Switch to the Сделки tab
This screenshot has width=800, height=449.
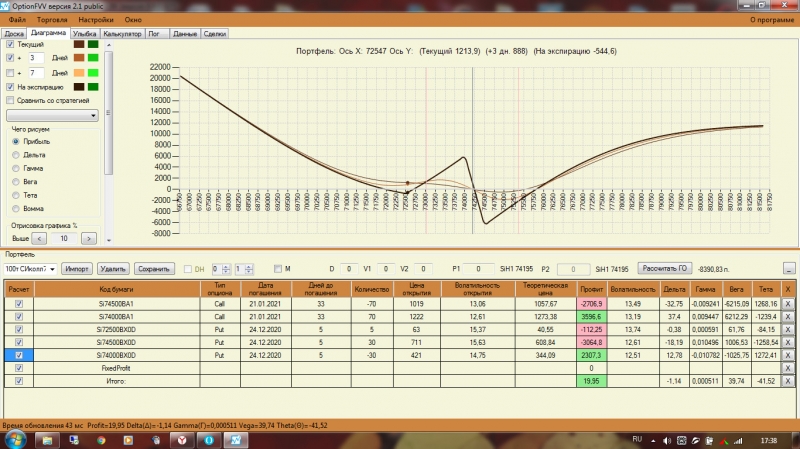215,34
